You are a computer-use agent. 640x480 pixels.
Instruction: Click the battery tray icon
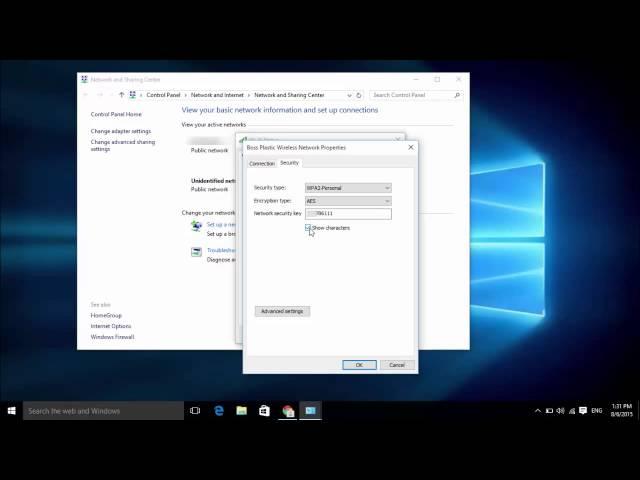tap(549, 411)
